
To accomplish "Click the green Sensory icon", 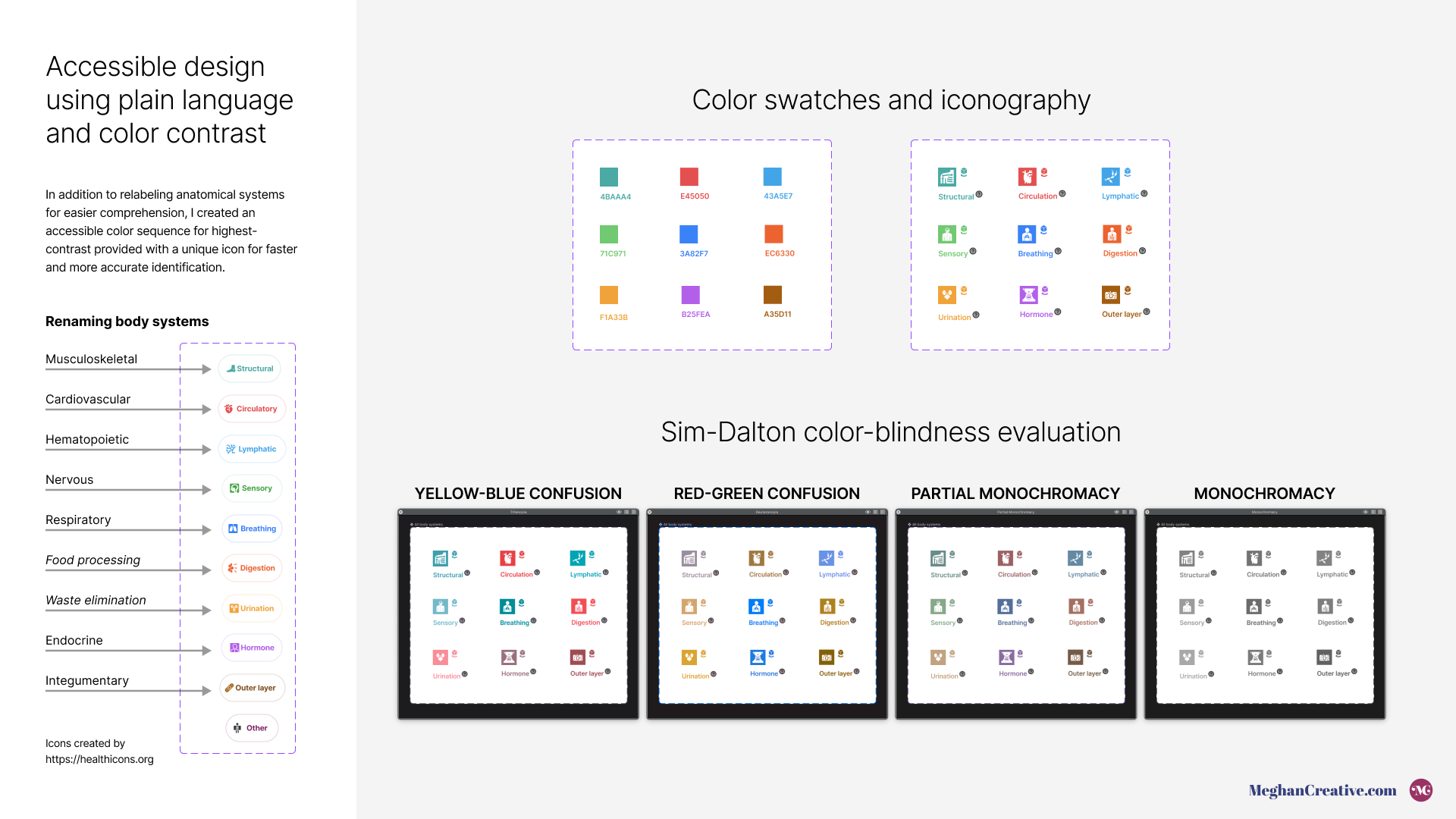I will coord(947,234).
